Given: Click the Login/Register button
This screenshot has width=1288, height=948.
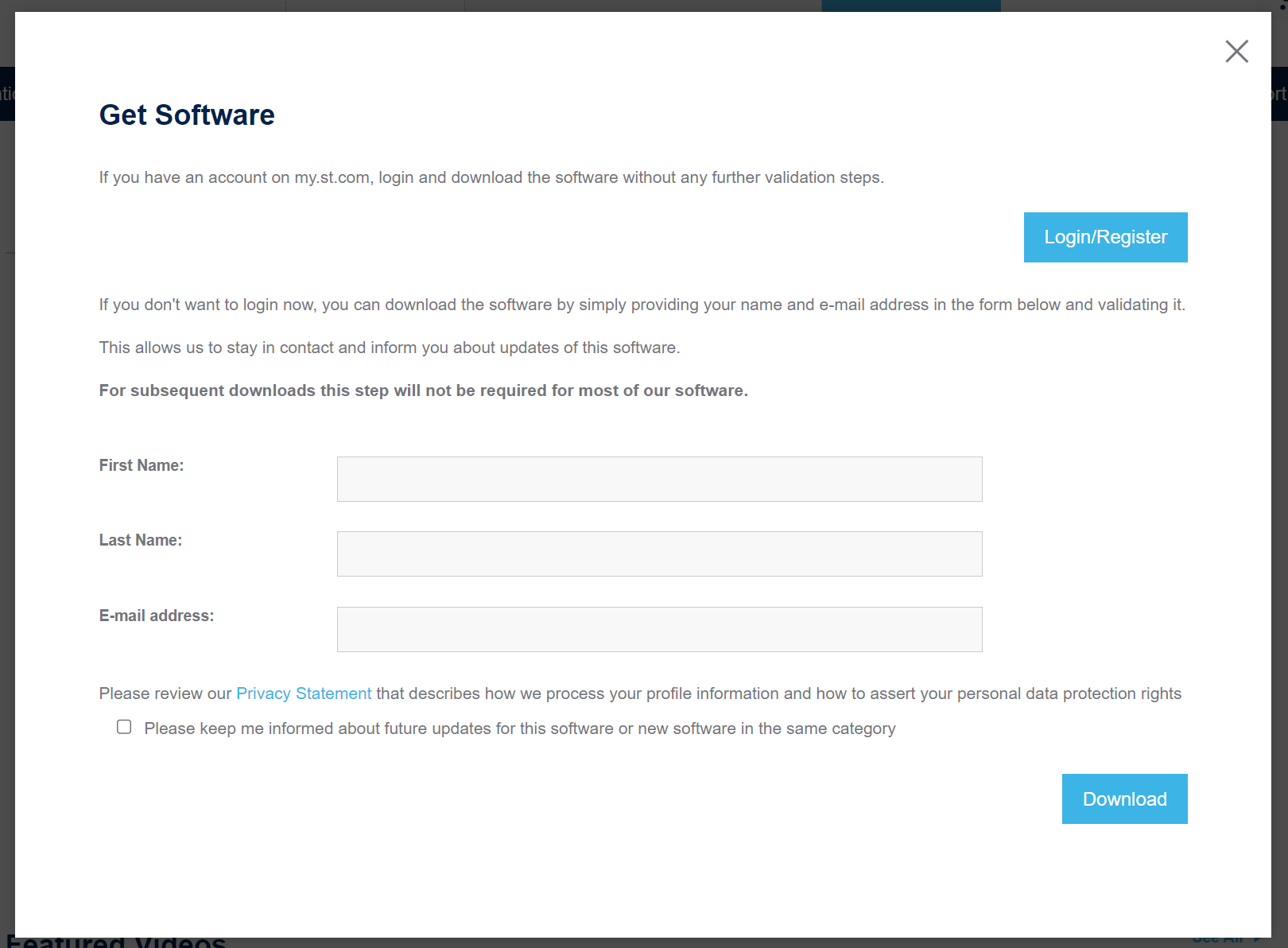Looking at the screenshot, I should [1105, 237].
